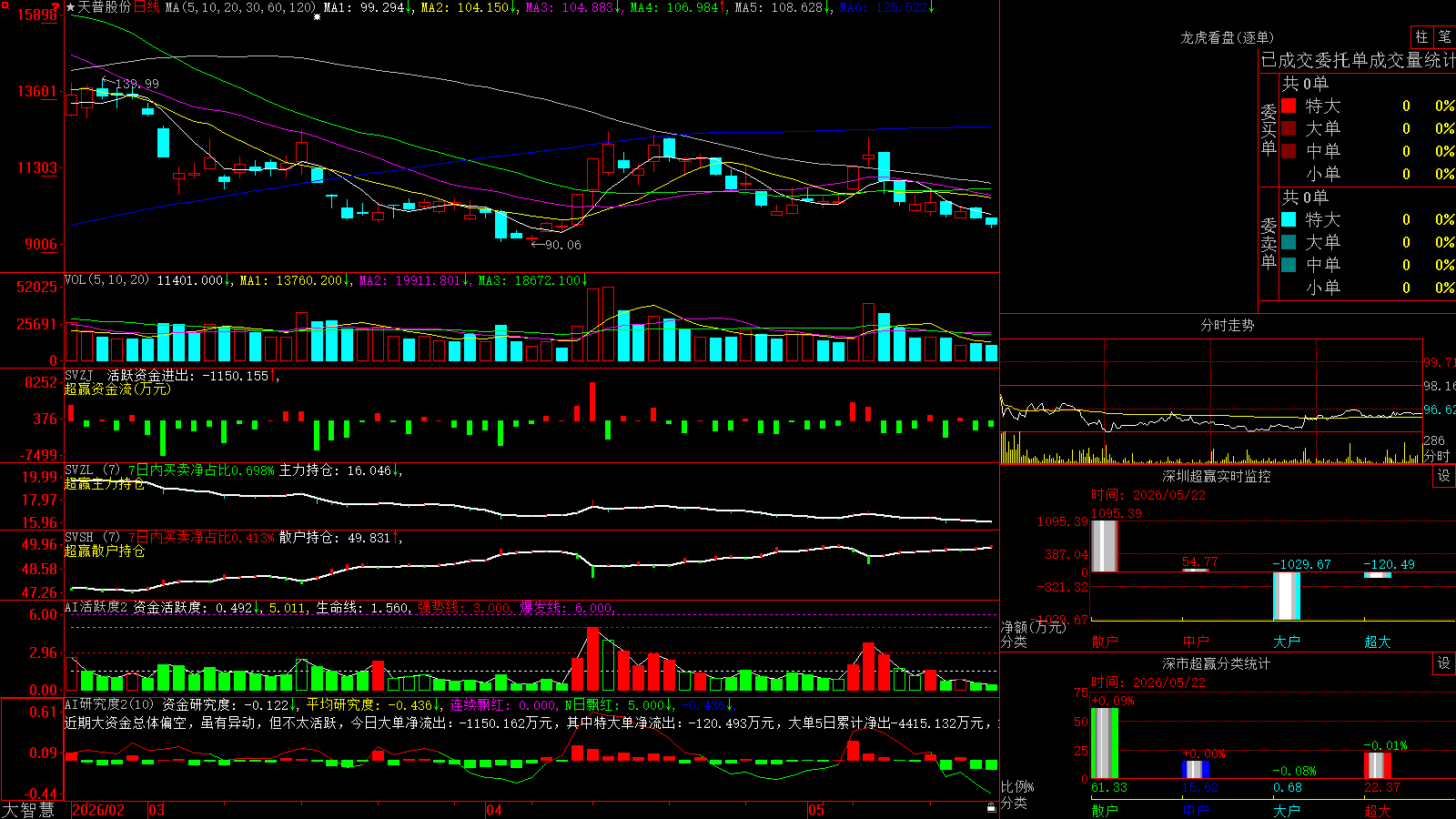This screenshot has width=1456, height=819.
Task: Click the 22.37 超大 proportion bar
Action: [1377, 765]
